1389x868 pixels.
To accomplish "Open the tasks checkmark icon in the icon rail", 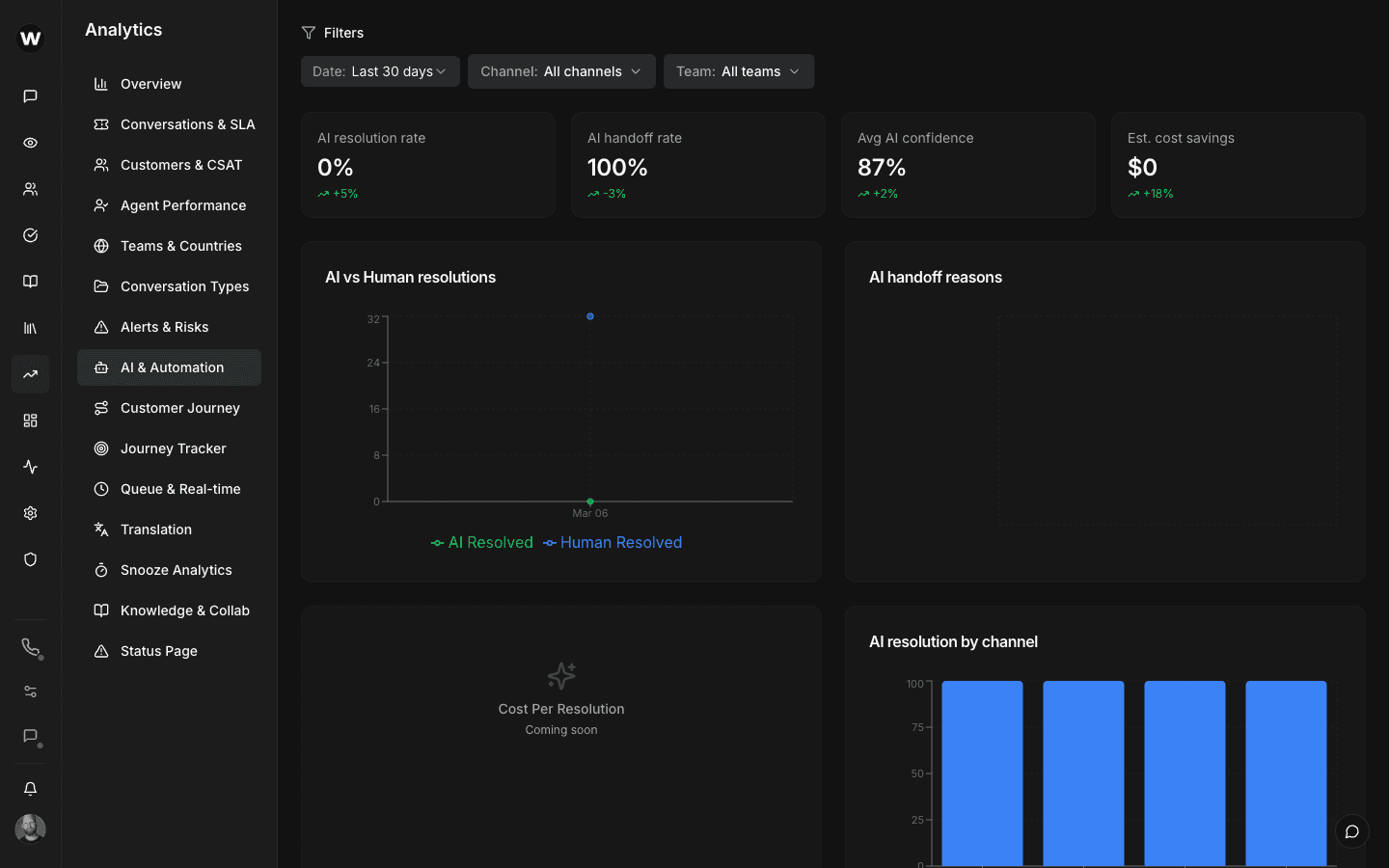I will tap(29, 234).
